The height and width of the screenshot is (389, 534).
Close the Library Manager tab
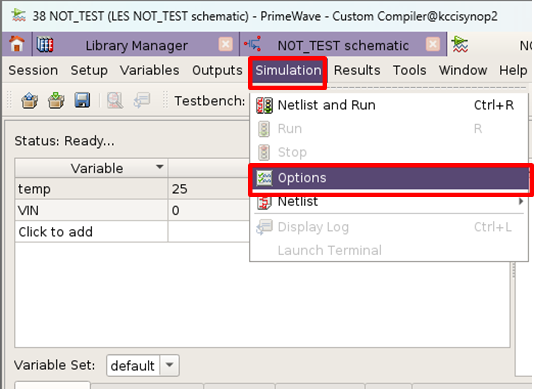225,44
